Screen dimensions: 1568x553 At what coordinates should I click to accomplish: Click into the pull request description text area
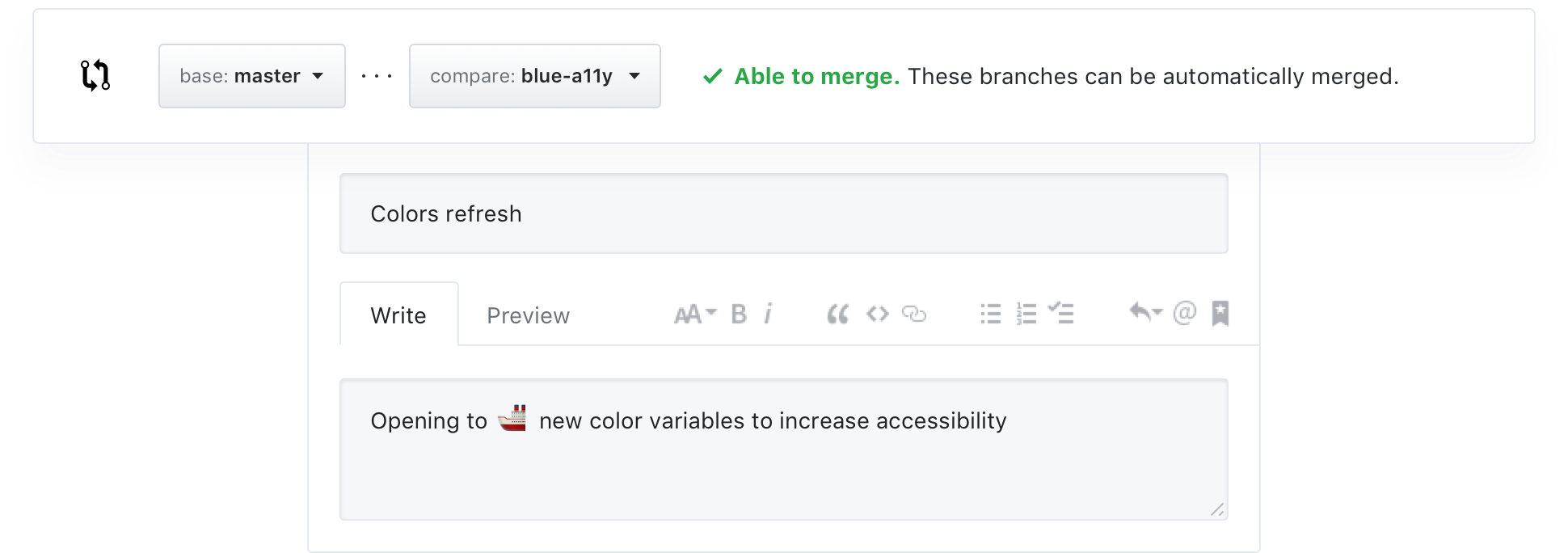(784, 450)
